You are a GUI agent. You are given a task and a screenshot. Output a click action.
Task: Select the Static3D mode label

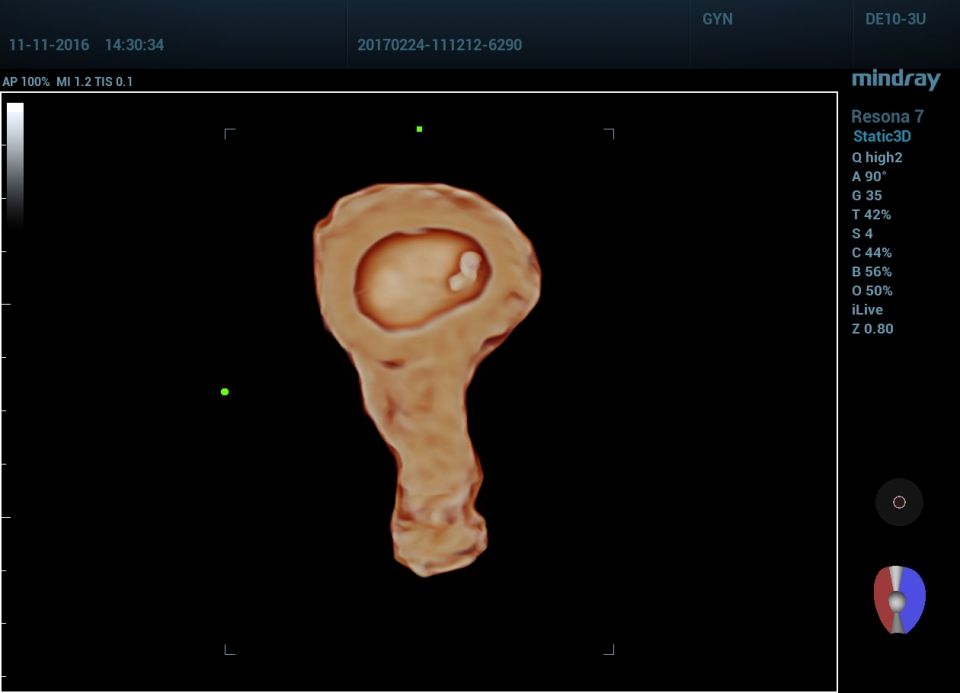881,137
